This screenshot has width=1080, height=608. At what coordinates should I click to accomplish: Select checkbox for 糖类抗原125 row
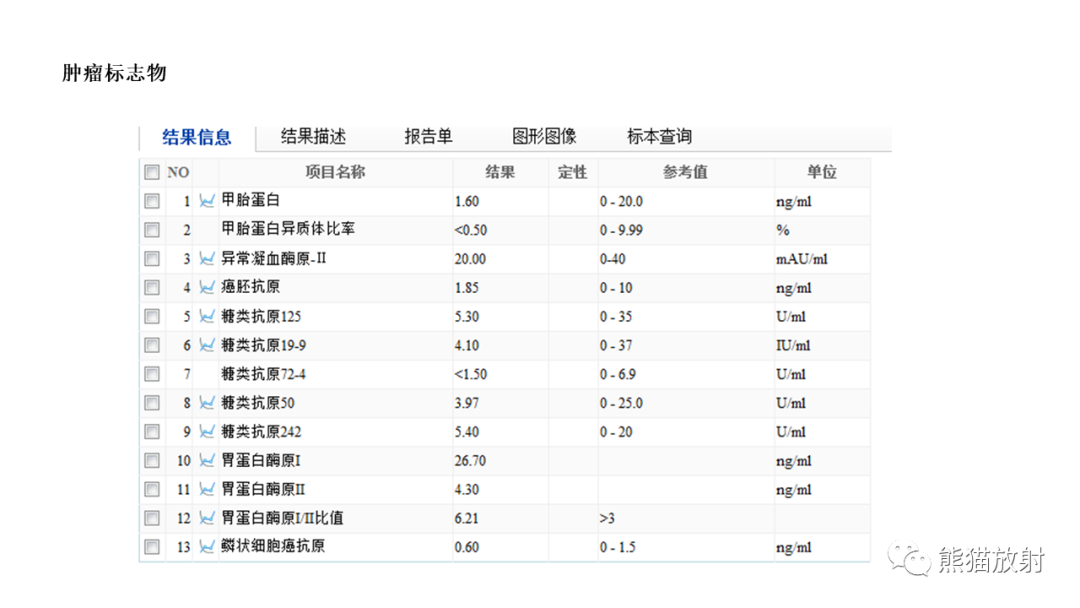pos(152,317)
